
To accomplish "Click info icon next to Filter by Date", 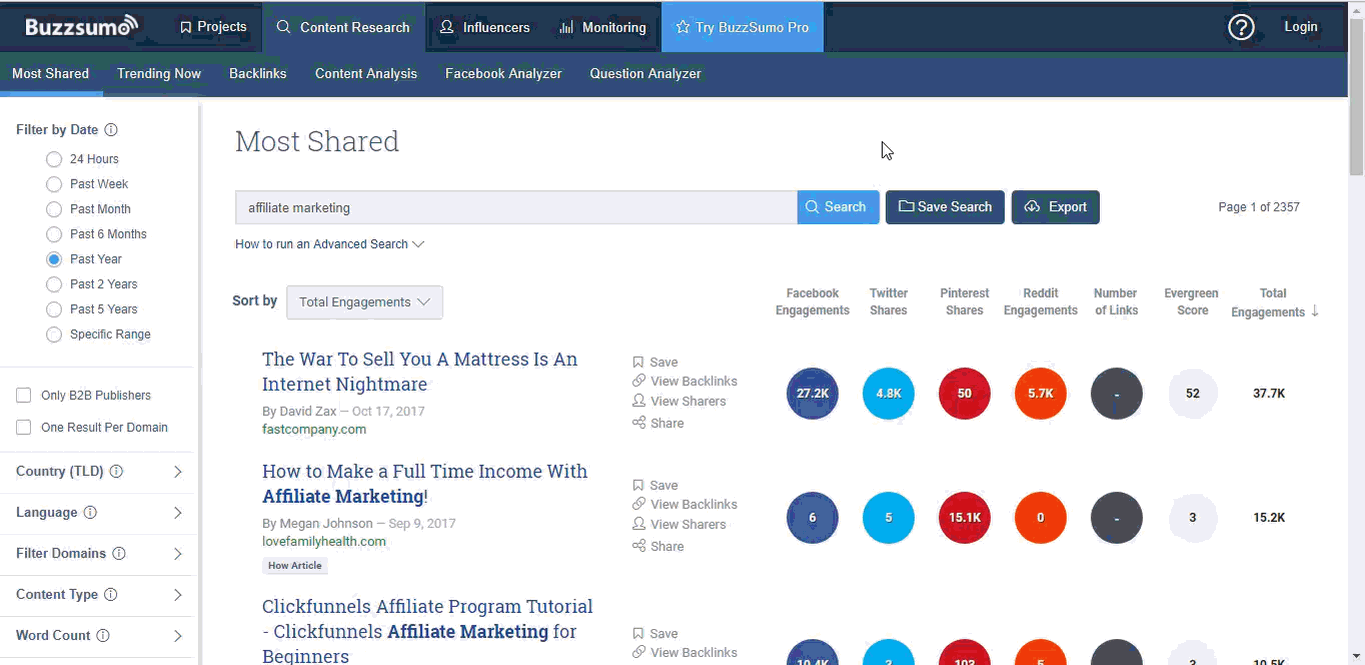I will tap(111, 130).
